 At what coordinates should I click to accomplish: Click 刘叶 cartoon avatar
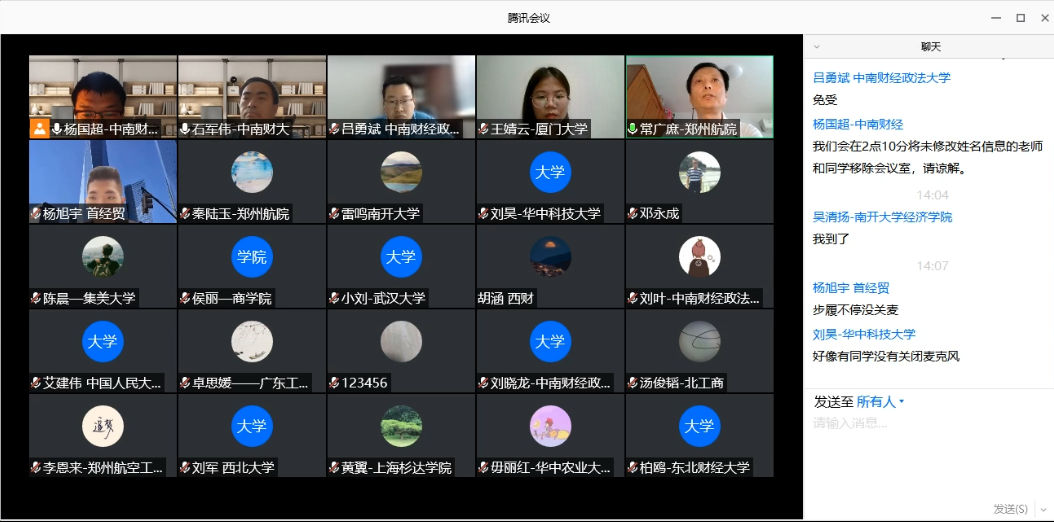[700, 257]
